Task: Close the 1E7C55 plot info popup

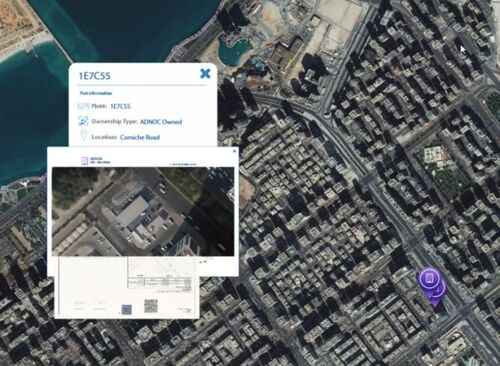Action: pyautogui.click(x=205, y=74)
